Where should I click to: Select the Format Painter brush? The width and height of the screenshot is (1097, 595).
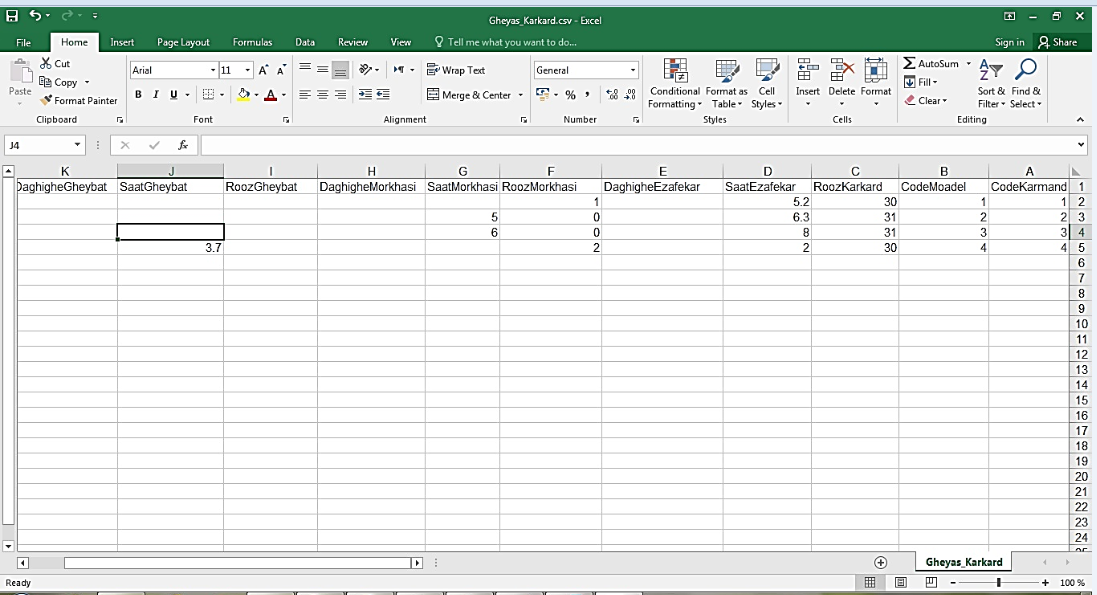coord(46,101)
